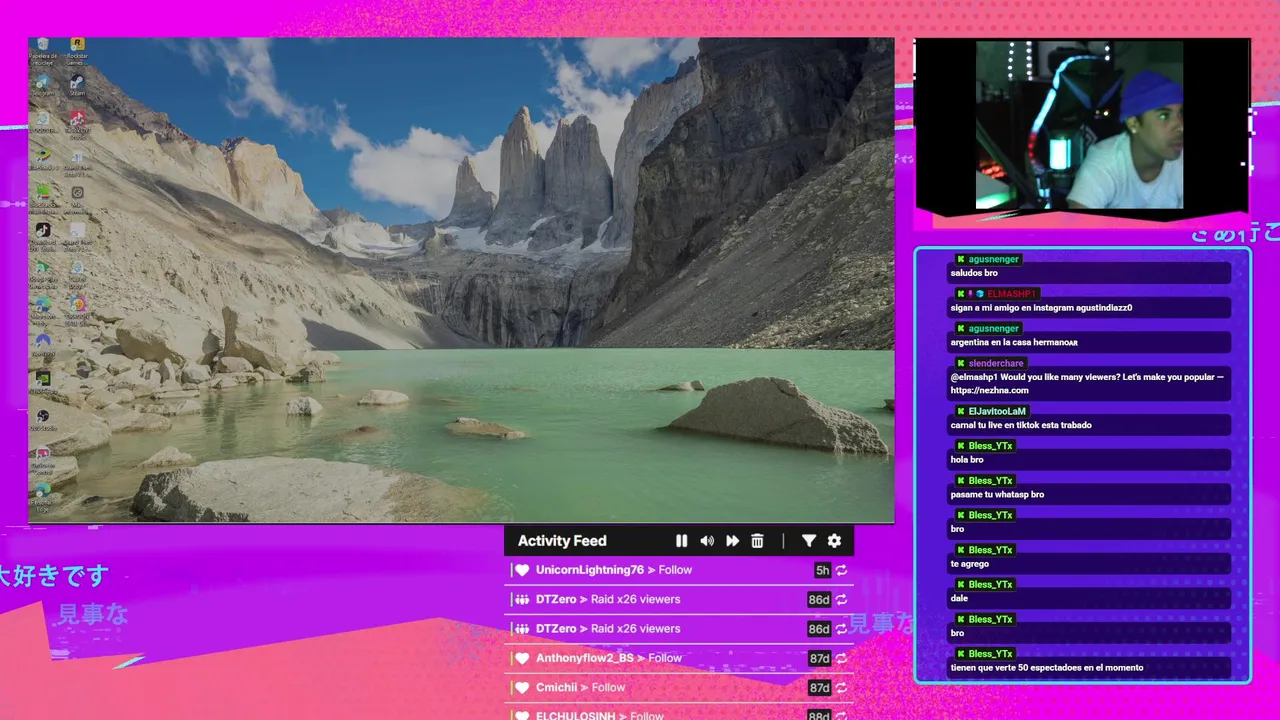Open the Activity Feed filter
1280x720 pixels.
click(x=809, y=541)
